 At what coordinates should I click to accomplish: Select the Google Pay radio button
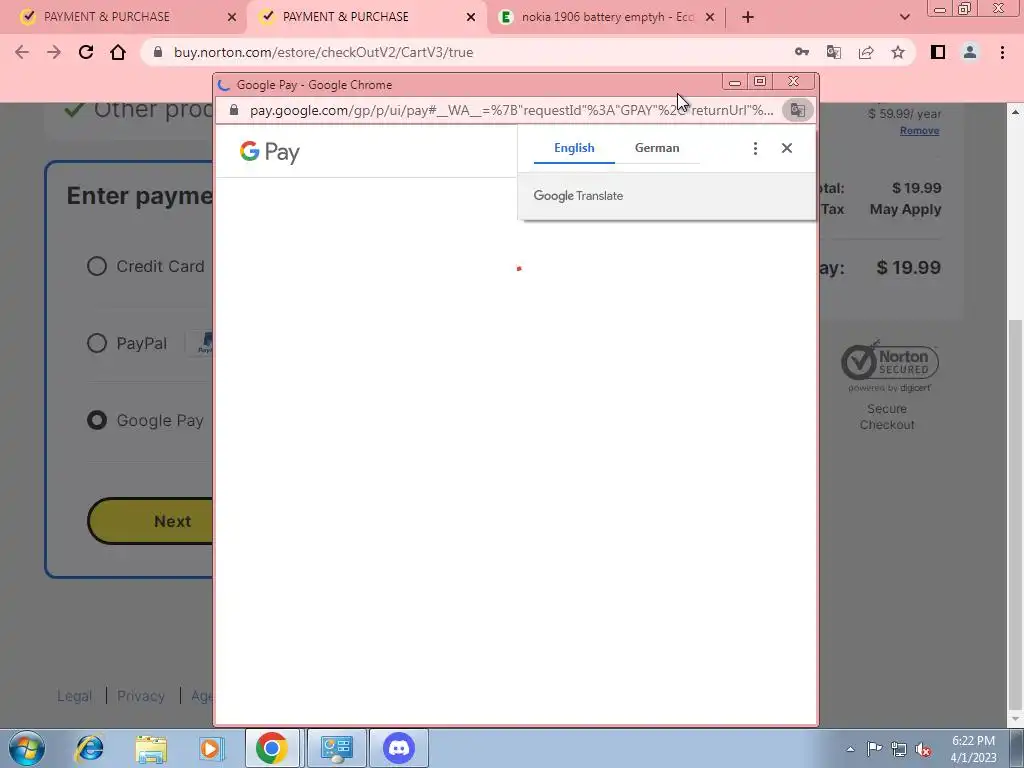pyautogui.click(x=97, y=420)
